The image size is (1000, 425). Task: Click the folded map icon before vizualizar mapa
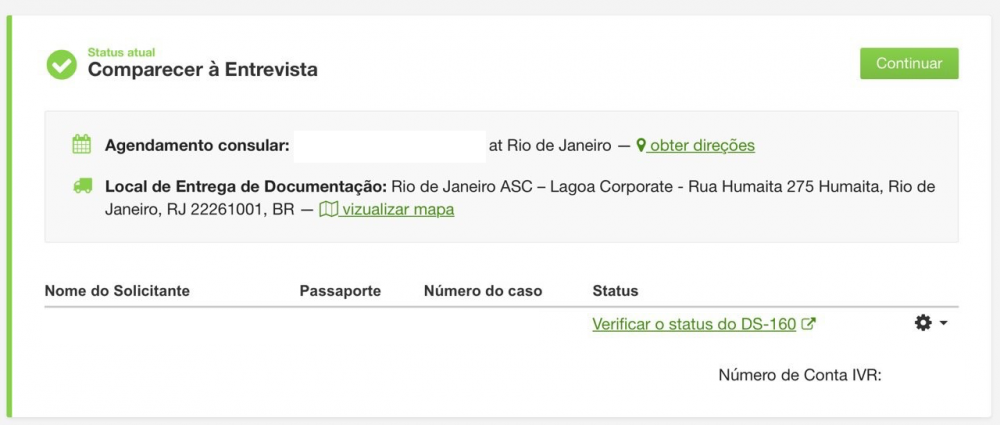[328, 209]
